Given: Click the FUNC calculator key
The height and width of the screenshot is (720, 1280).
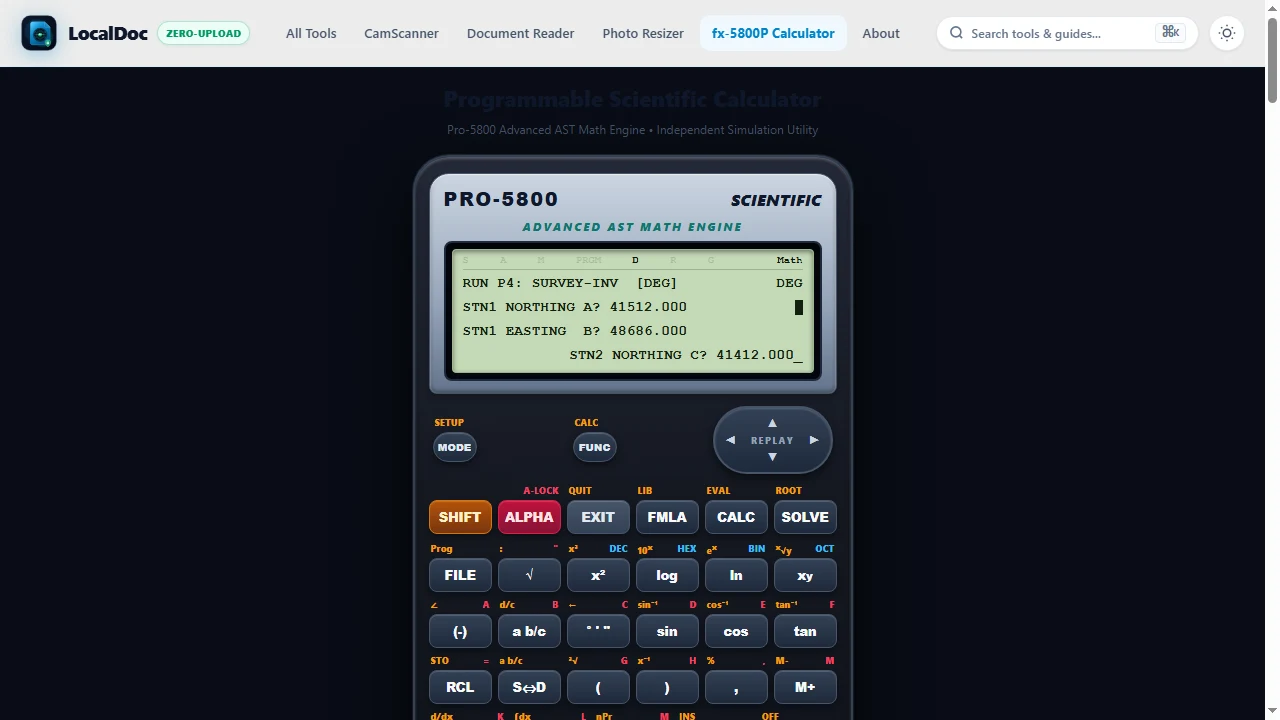Looking at the screenshot, I should pyautogui.click(x=594, y=447).
